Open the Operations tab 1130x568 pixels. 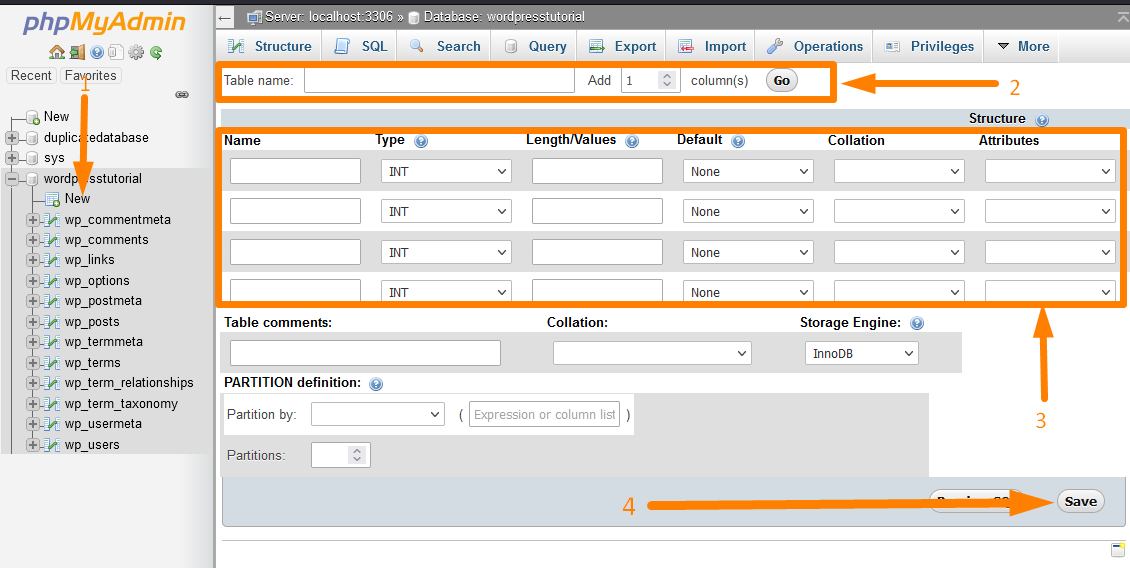(x=814, y=46)
